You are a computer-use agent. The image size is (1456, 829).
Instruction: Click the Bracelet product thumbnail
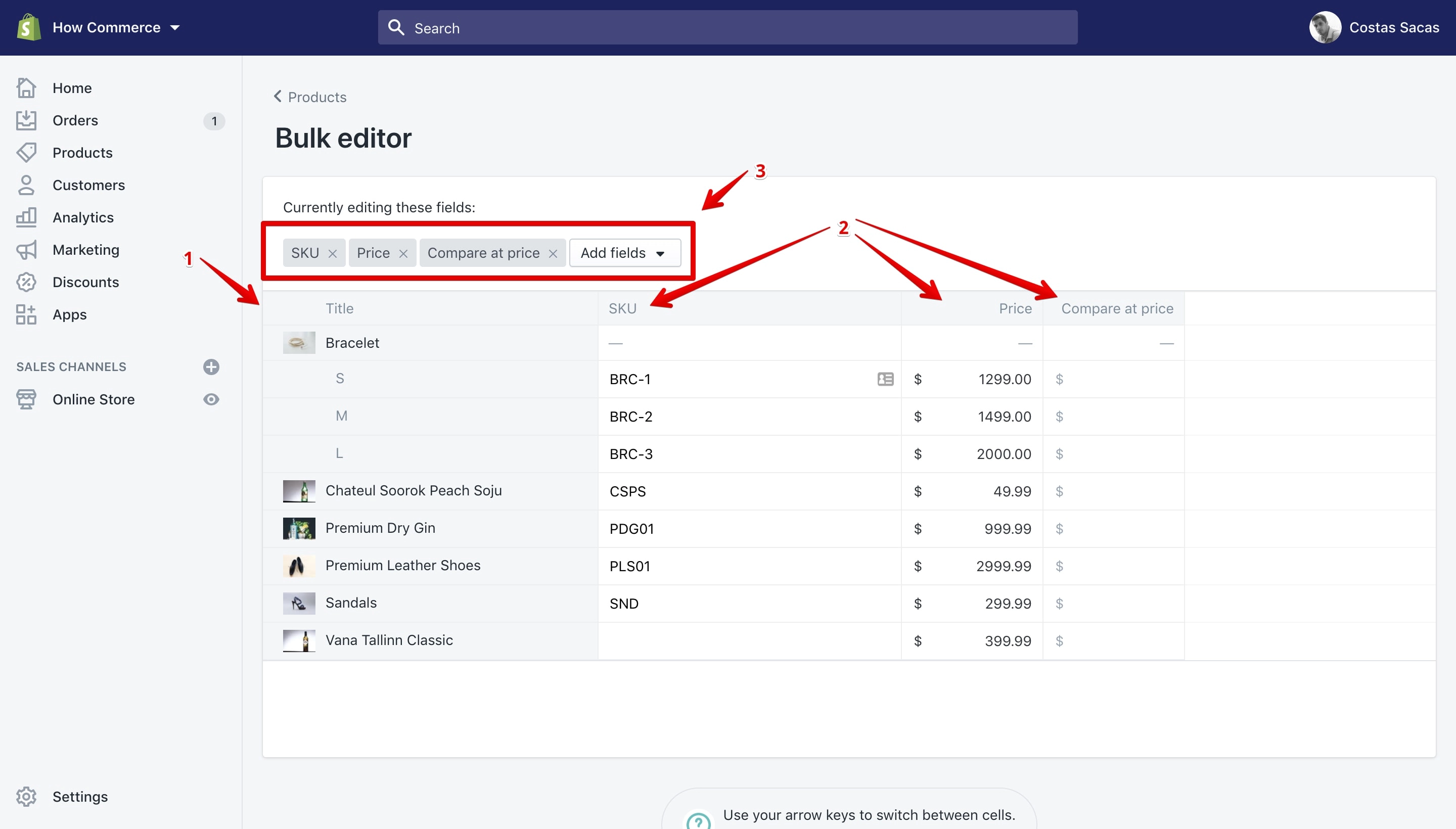point(299,343)
